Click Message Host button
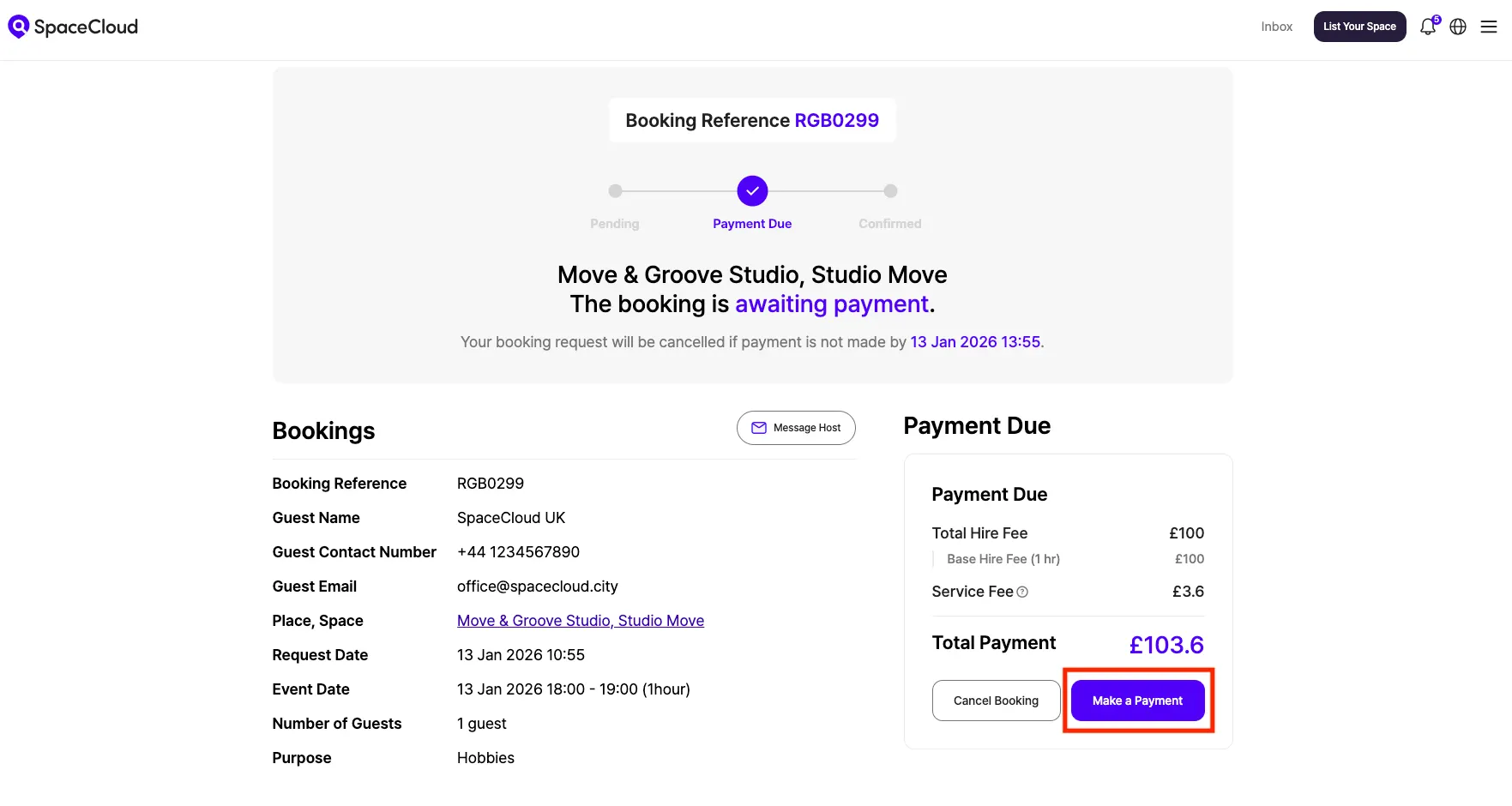 point(796,428)
